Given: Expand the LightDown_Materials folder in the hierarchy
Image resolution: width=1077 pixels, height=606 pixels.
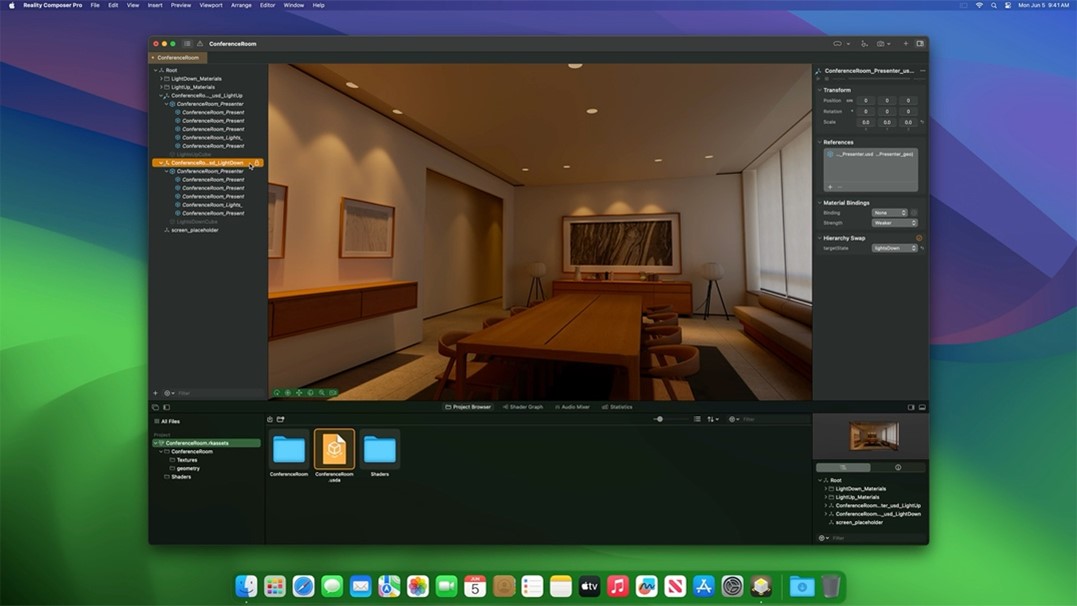Looking at the screenshot, I should coord(161,79).
